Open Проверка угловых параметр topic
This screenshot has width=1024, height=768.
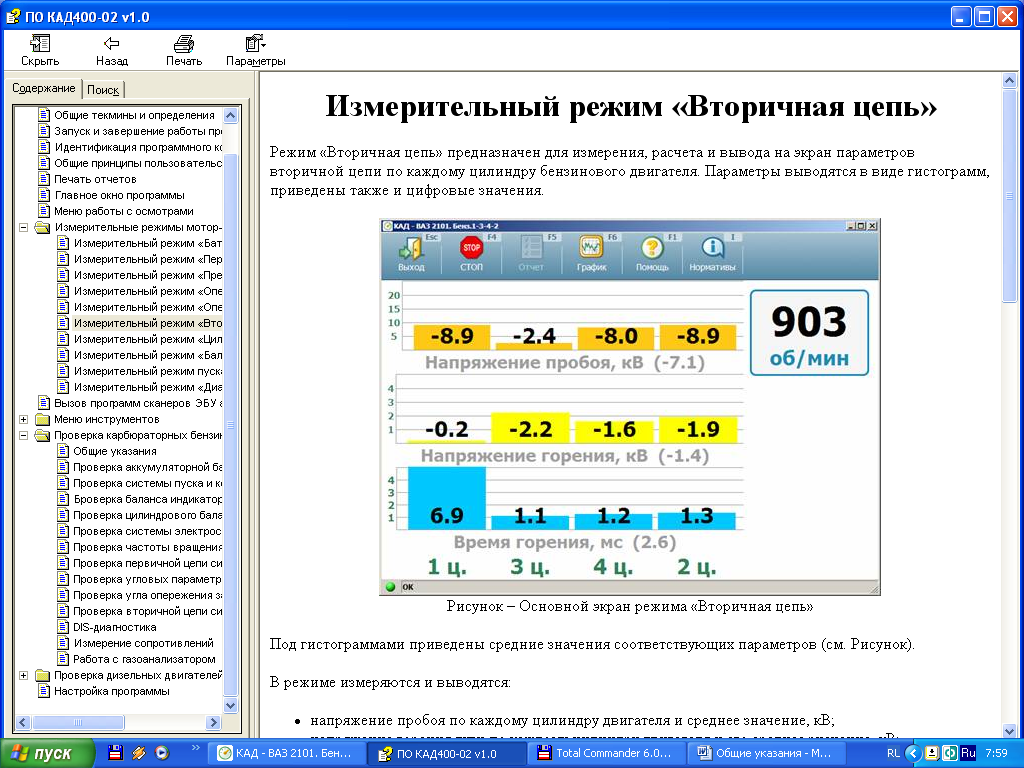pyautogui.click(x=148, y=579)
